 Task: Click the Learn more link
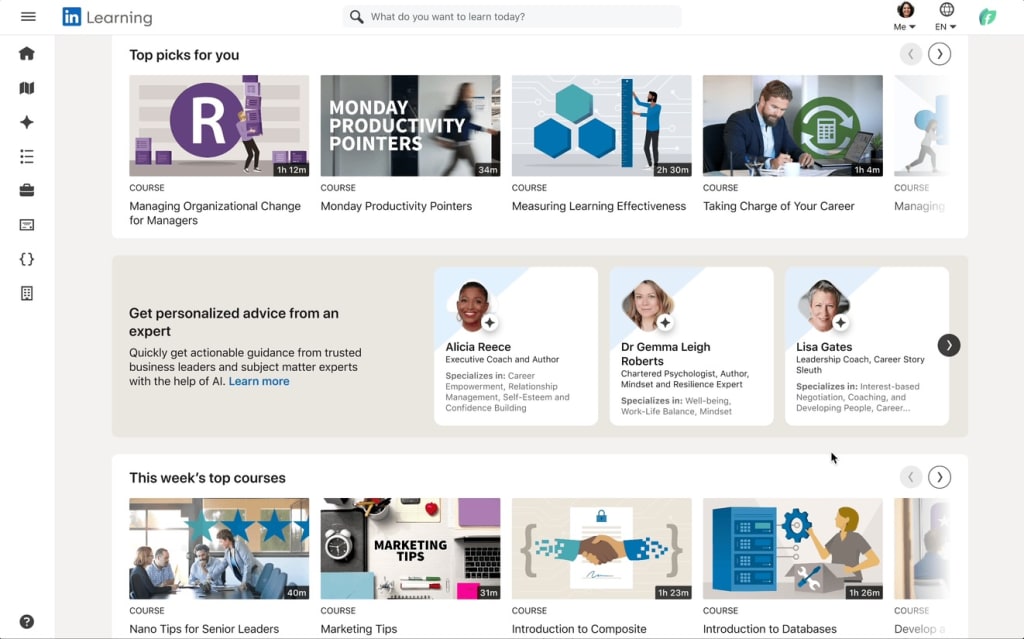click(x=259, y=381)
